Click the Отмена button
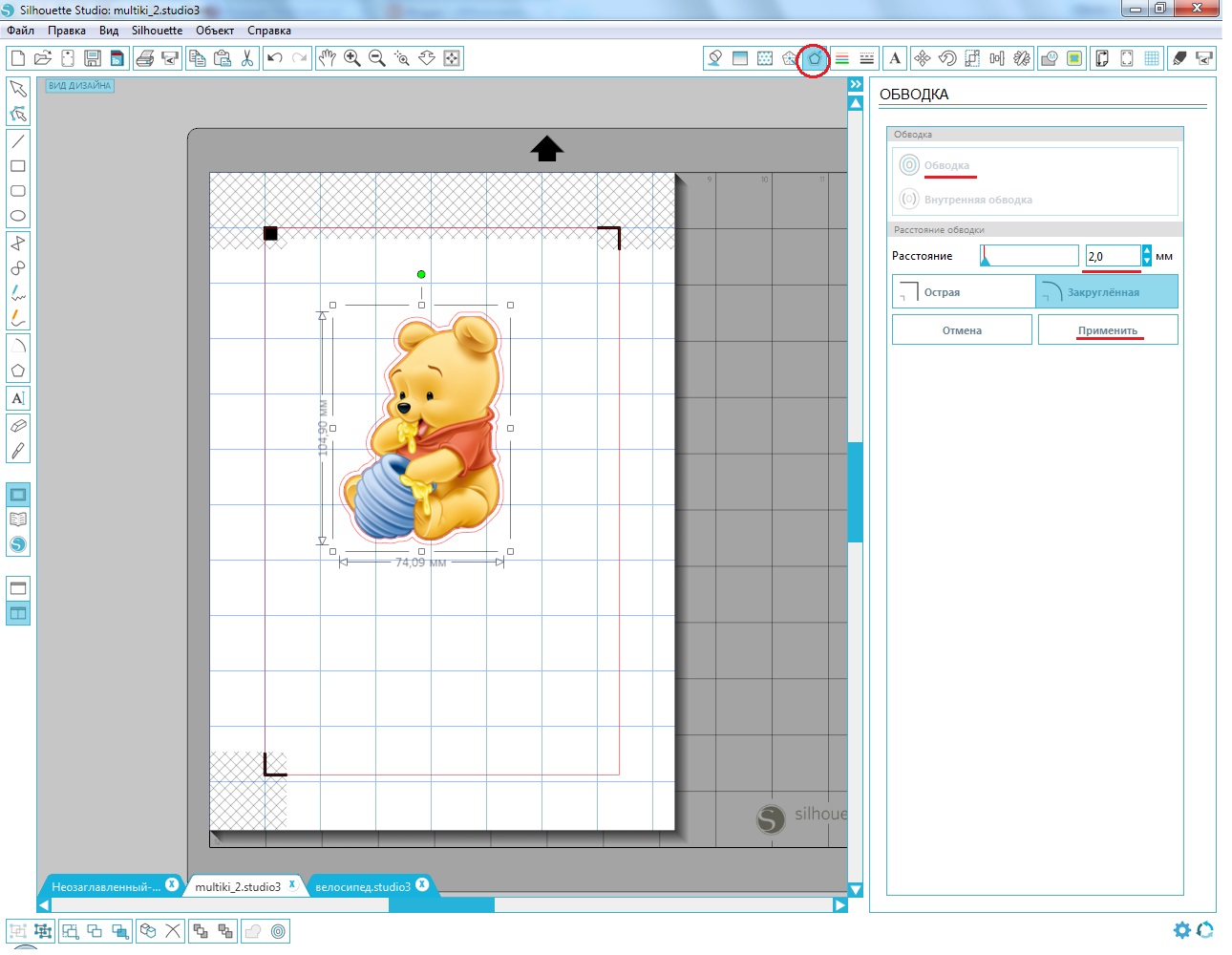This screenshot has width=1232, height=955. pos(962,329)
